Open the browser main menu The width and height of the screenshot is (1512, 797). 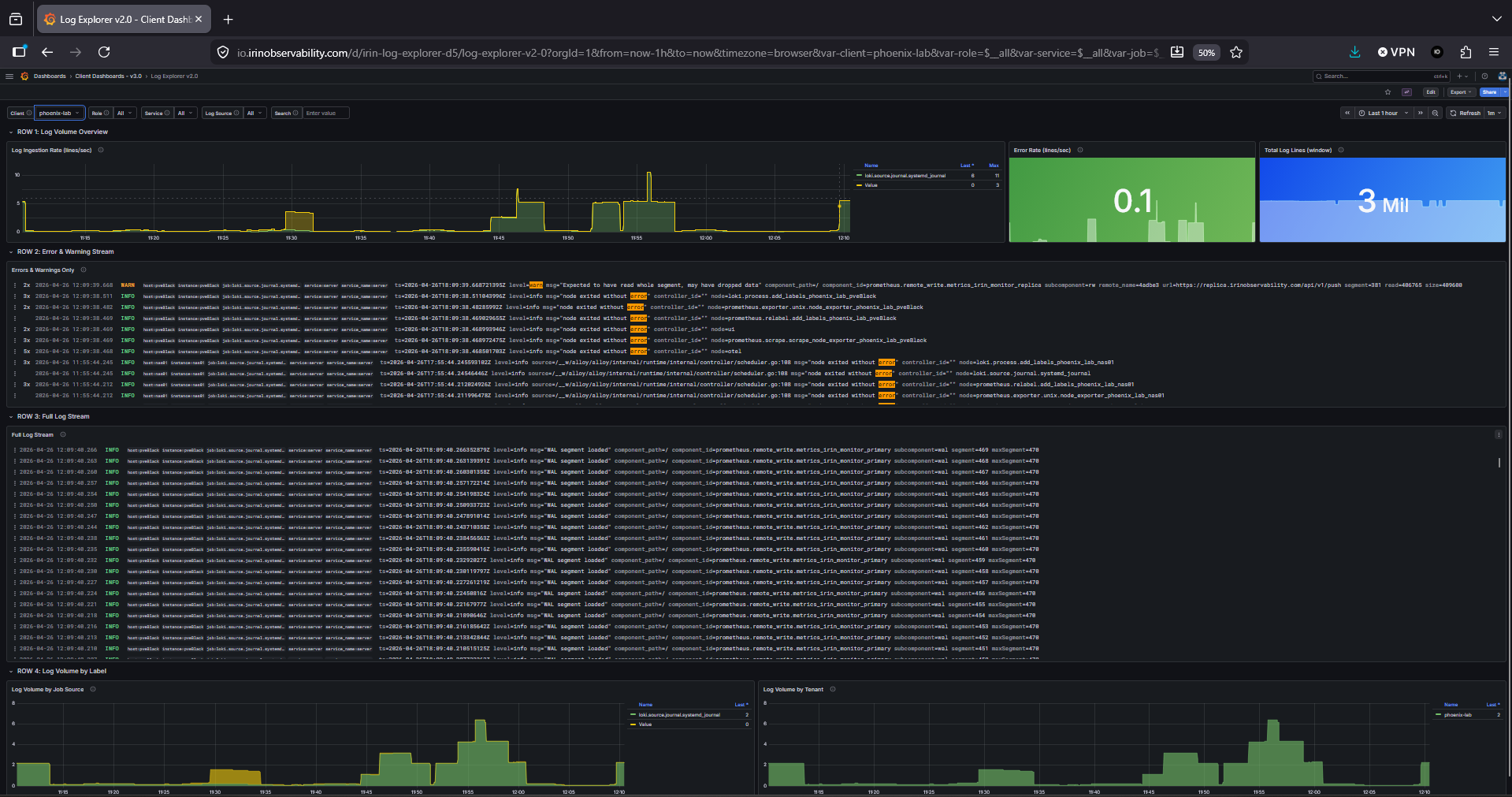1494,52
